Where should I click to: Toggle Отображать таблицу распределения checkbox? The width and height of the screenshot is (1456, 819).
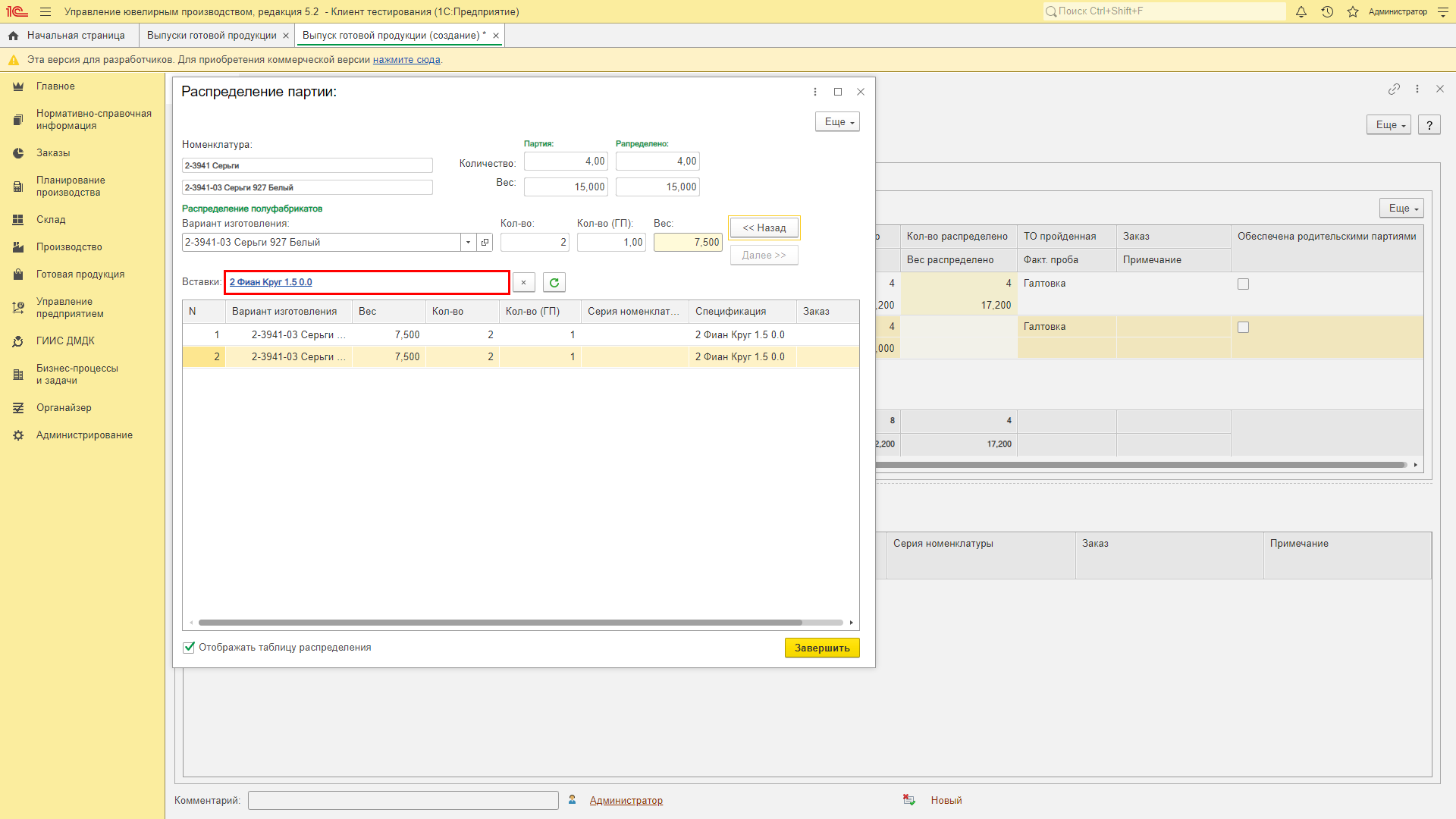(x=189, y=648)
